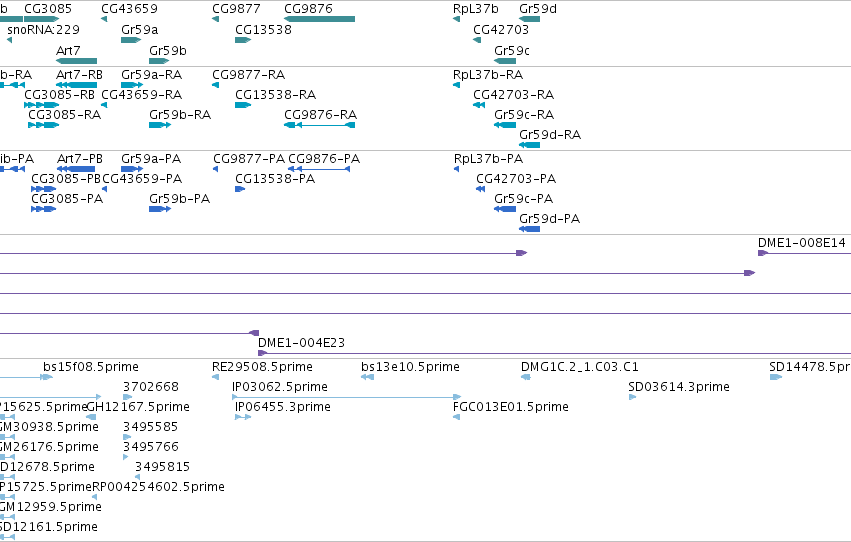Image resolution: width=851 pixels, height=542 pixels.
Task: Click the SD14478.5prime EST arrow
Action: pyautogui.click(x=776, y=377)
